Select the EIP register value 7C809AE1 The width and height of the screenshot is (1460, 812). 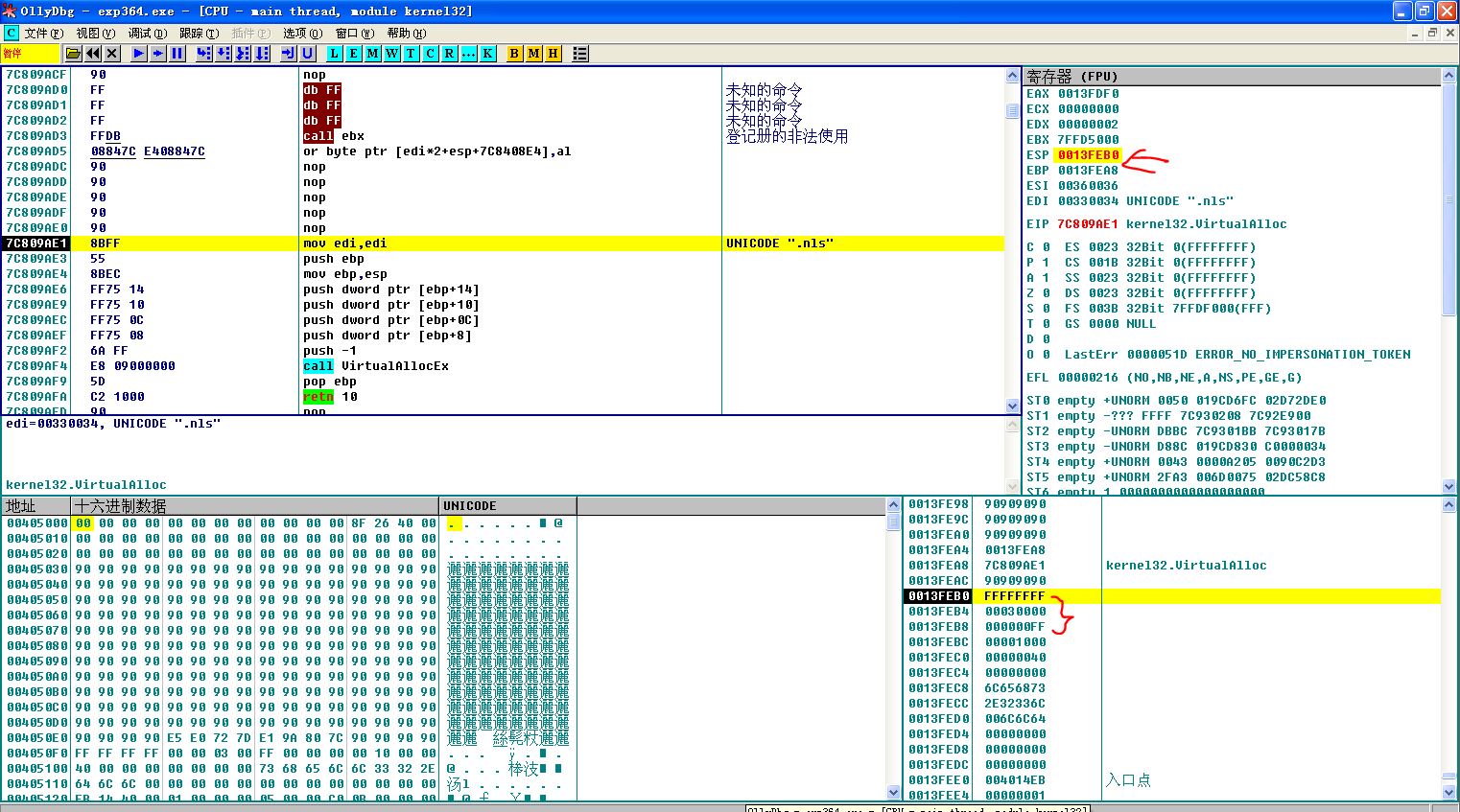pos(1088,224)
